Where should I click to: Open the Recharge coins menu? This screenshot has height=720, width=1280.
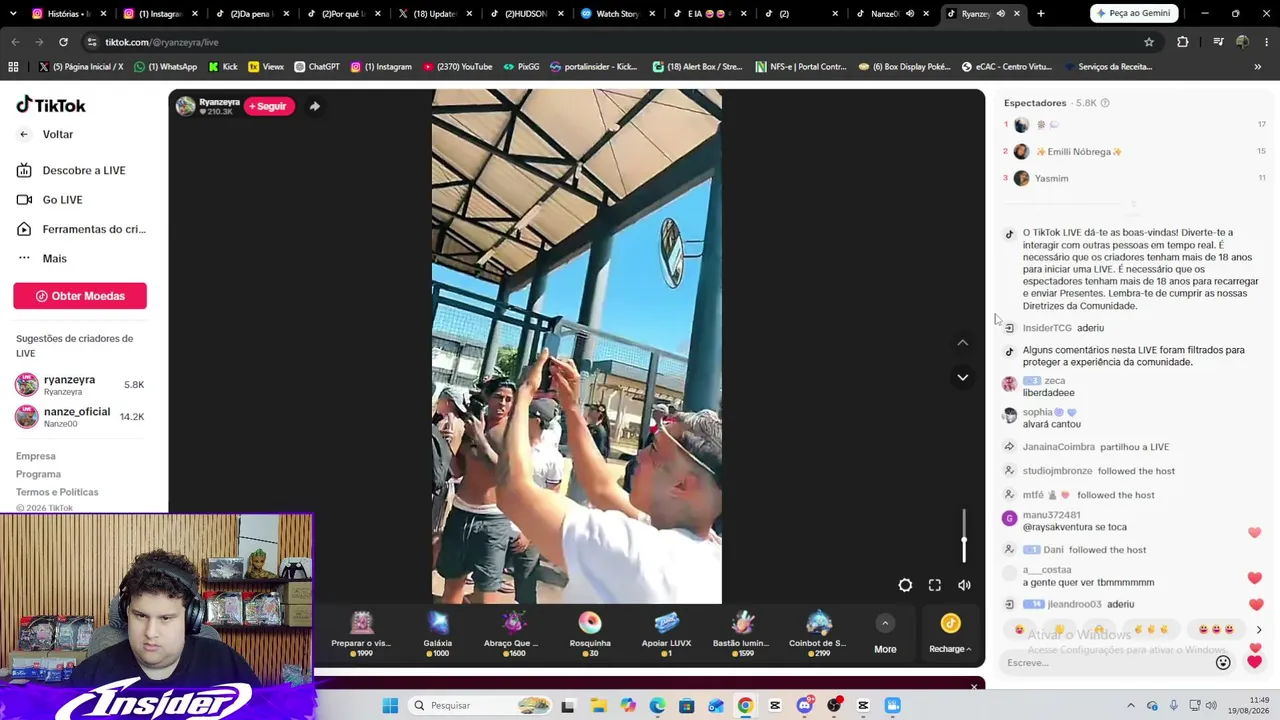click(950, 635)
